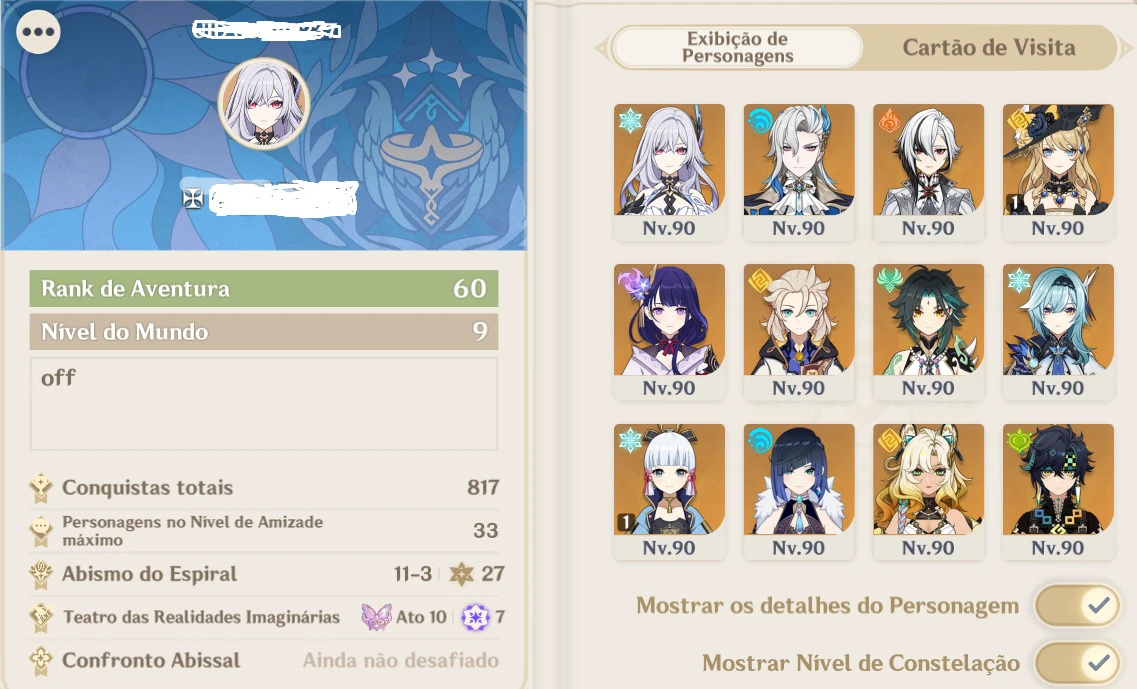Open the Rank de Aventura bar
Viewport: 1137px width, 689px height.
click(264, 289)
